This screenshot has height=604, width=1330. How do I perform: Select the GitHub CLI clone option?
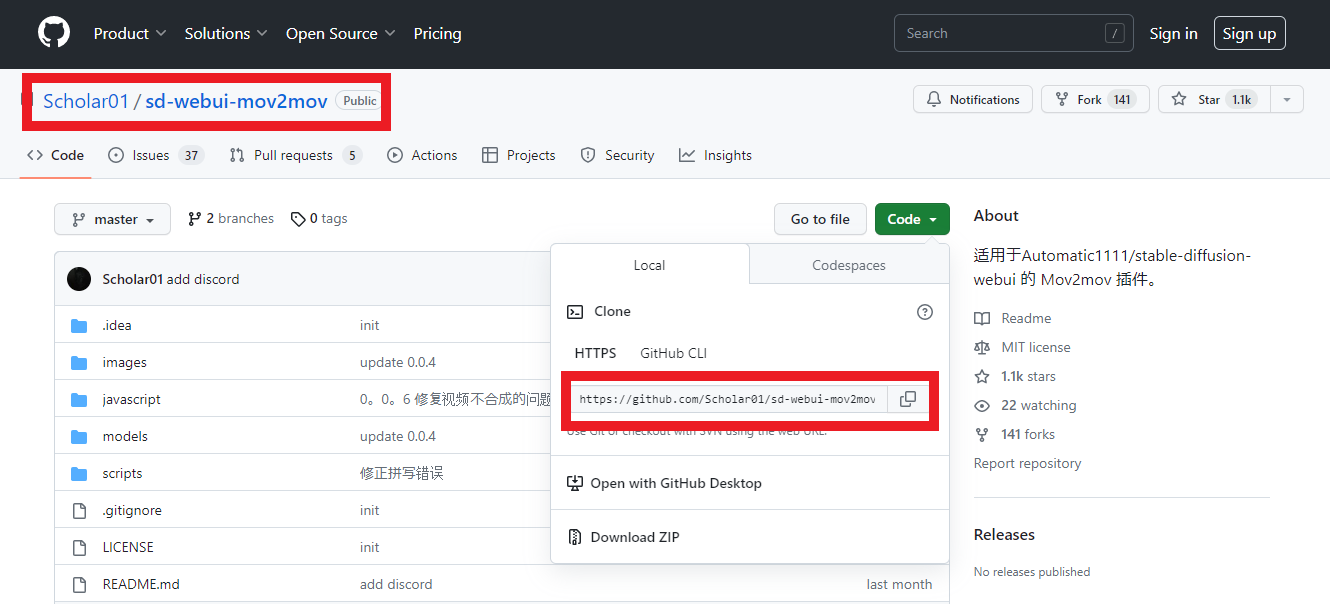tap(674, 353)
